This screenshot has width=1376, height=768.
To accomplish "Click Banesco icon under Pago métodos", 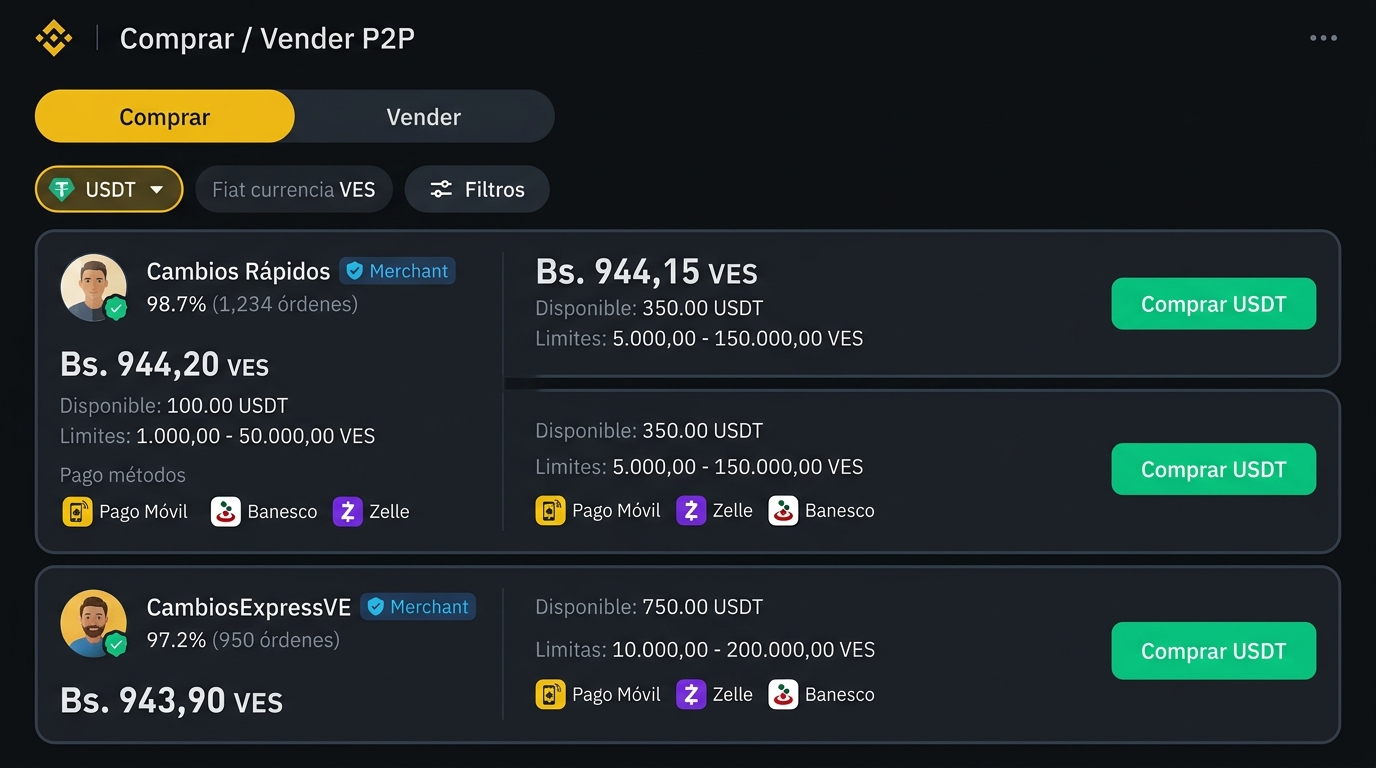I will 226,512.
